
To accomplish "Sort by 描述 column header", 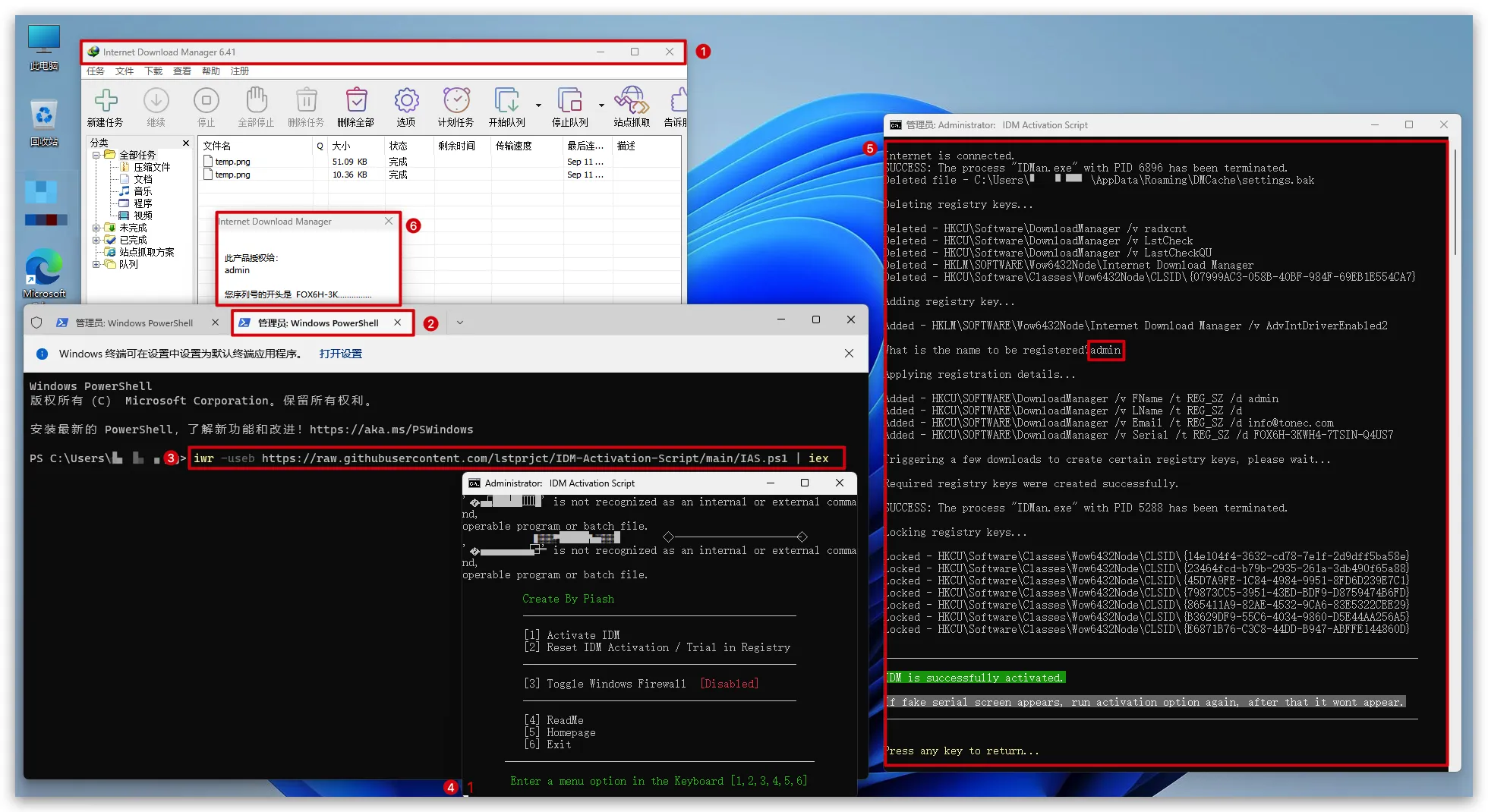I will [x=645, y=146].
